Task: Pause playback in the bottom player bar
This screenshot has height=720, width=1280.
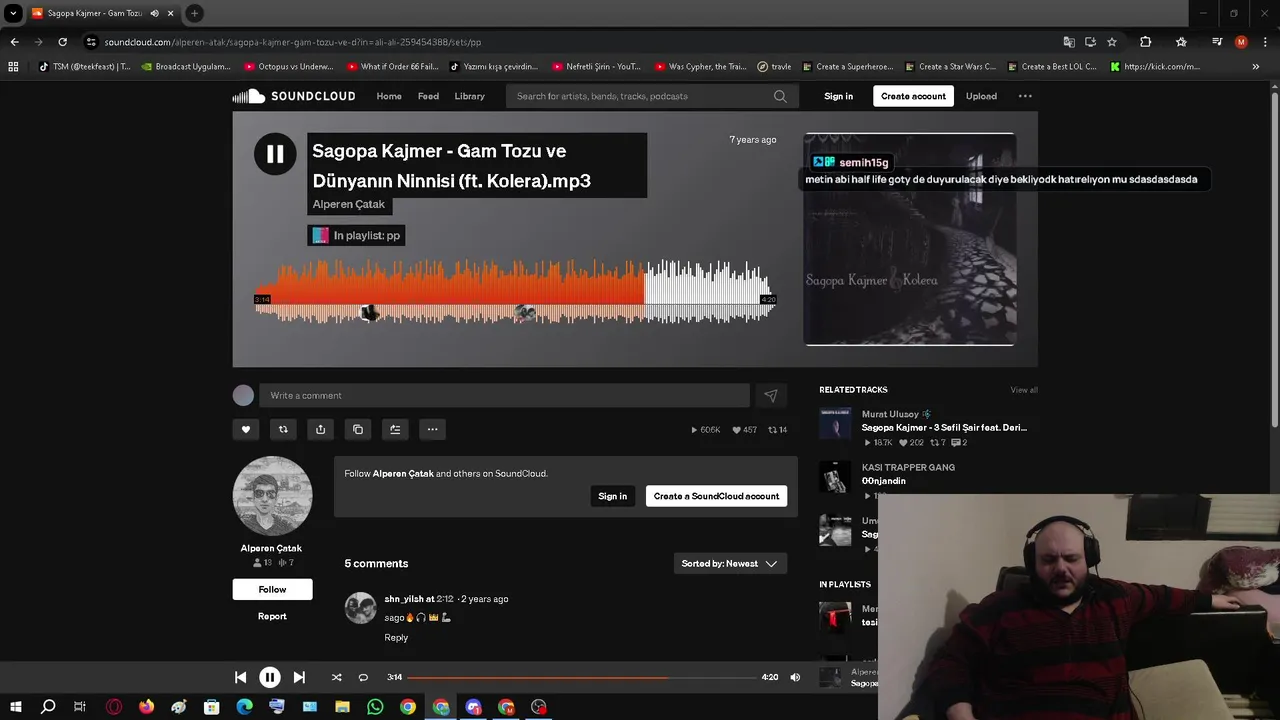Action: click(x=270, y=677)
